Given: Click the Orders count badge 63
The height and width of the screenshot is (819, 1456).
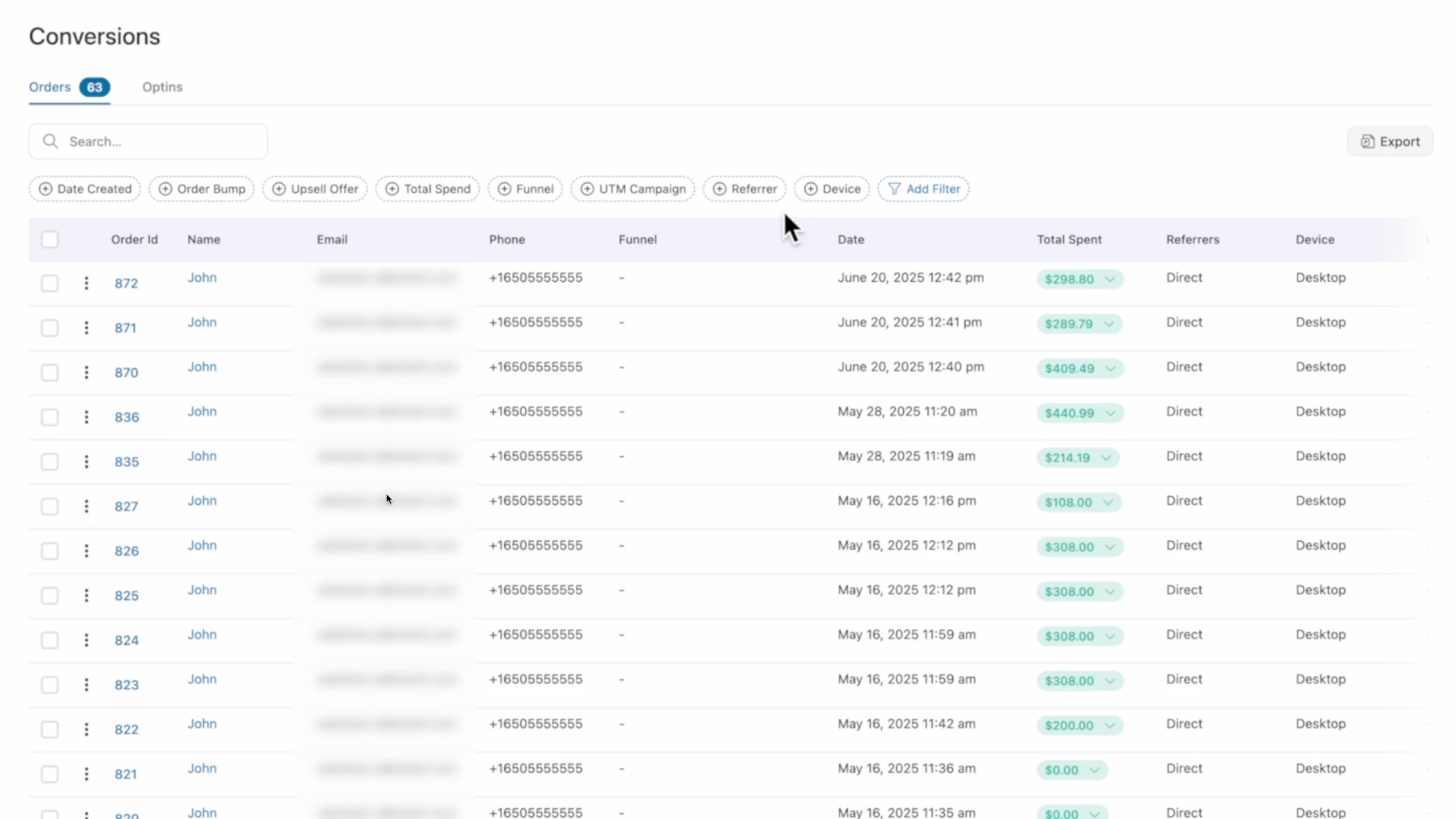Looking at the screenshot, I should click(x=94, y=87).
